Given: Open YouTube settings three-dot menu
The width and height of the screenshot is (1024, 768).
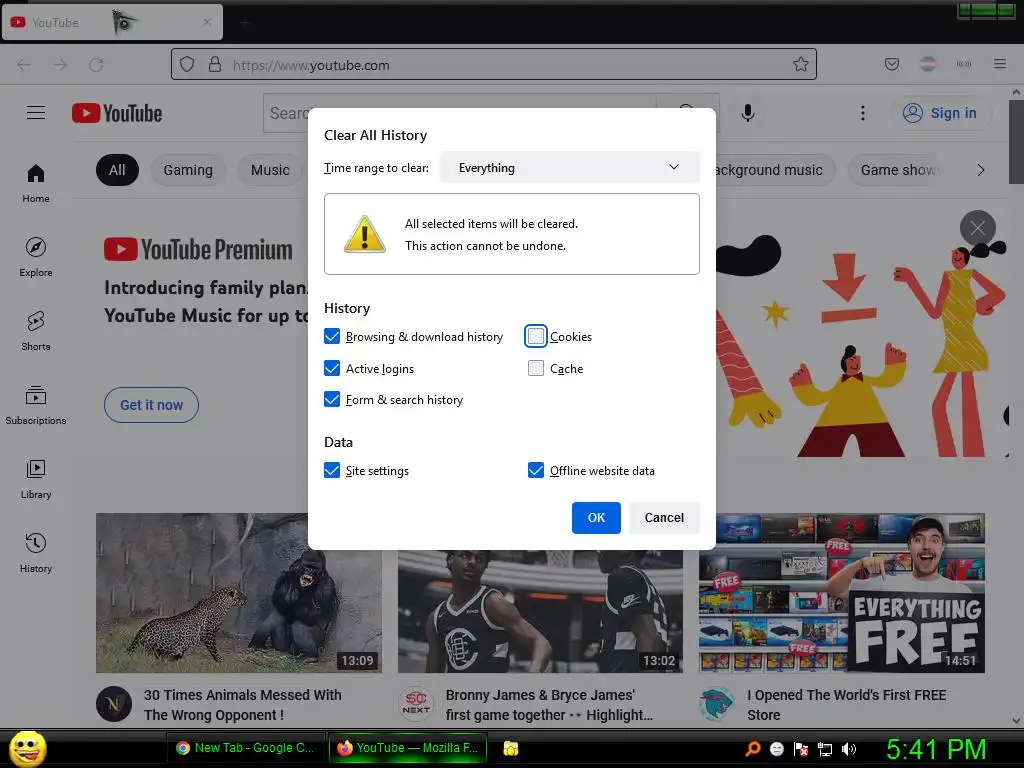Looking at the screenshot, I should [863, 113].
